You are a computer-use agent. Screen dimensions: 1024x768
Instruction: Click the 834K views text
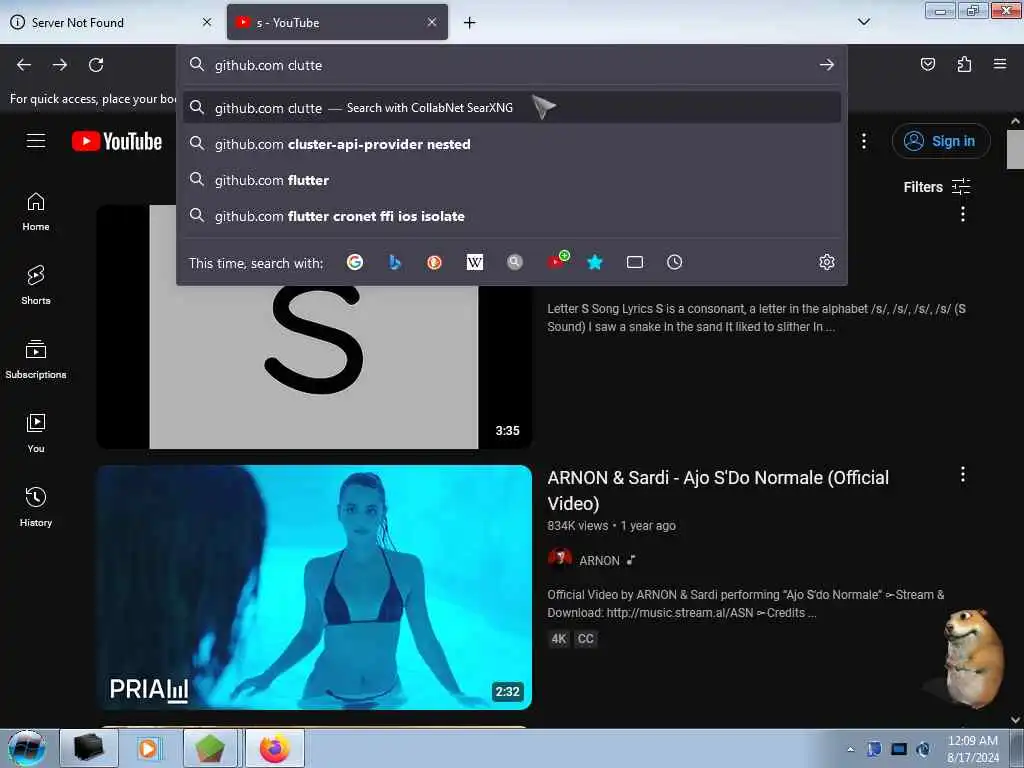click(x=577, y=526)
